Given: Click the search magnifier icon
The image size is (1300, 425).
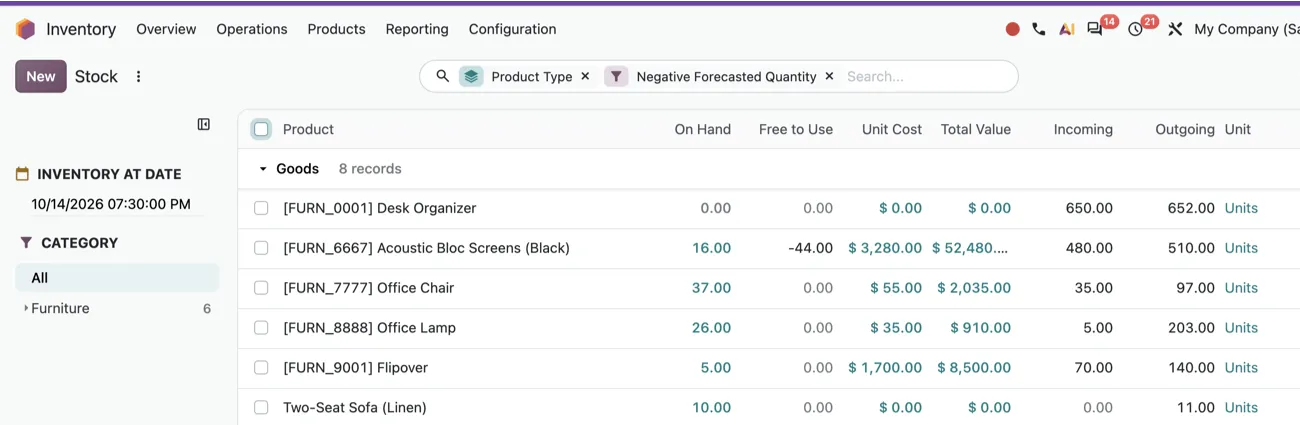Looking at the screenshot, I should point(442,76).
